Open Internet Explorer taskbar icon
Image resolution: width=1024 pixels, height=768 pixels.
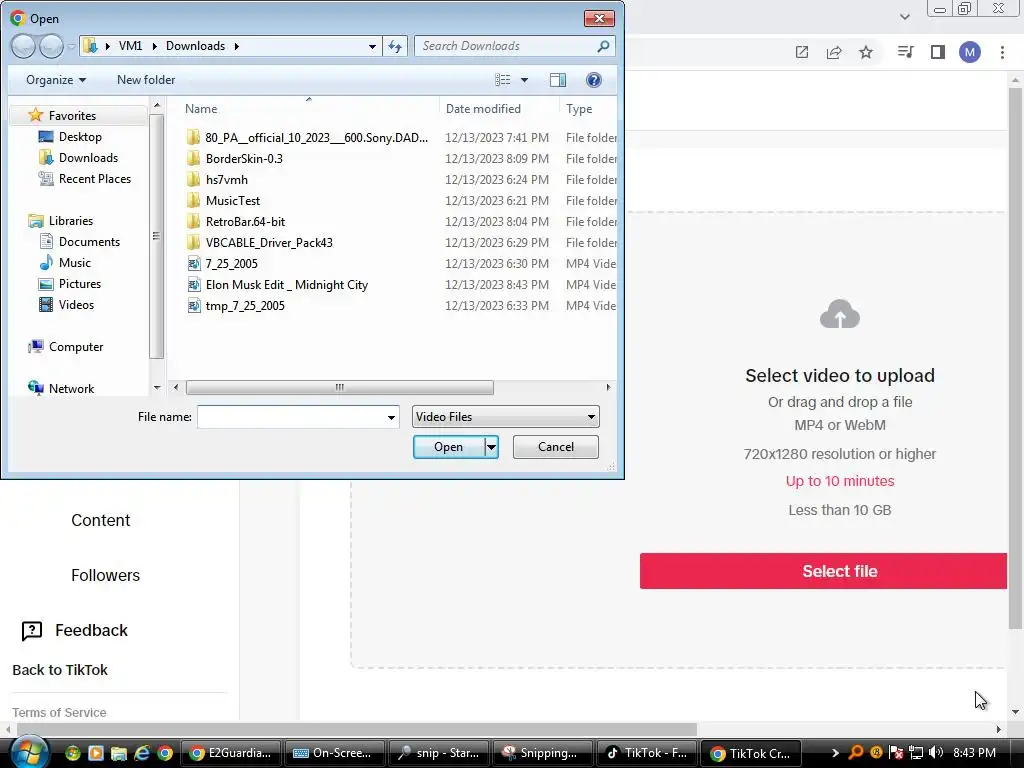[142, 753]
